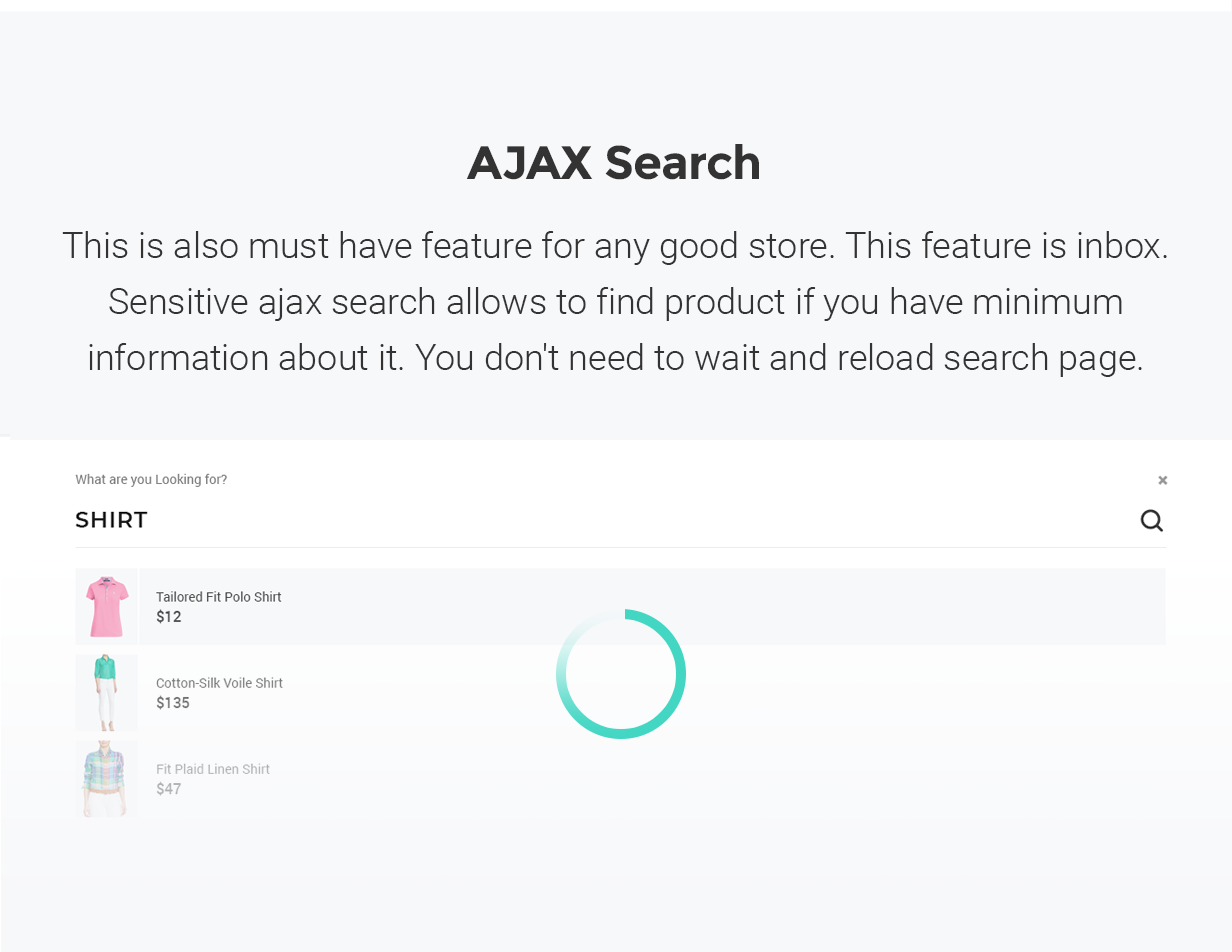Viewport: 1232px width, 952px height.
Task: Select the Fit Plaid Linen Shirt title
Action: coord(213,769)
